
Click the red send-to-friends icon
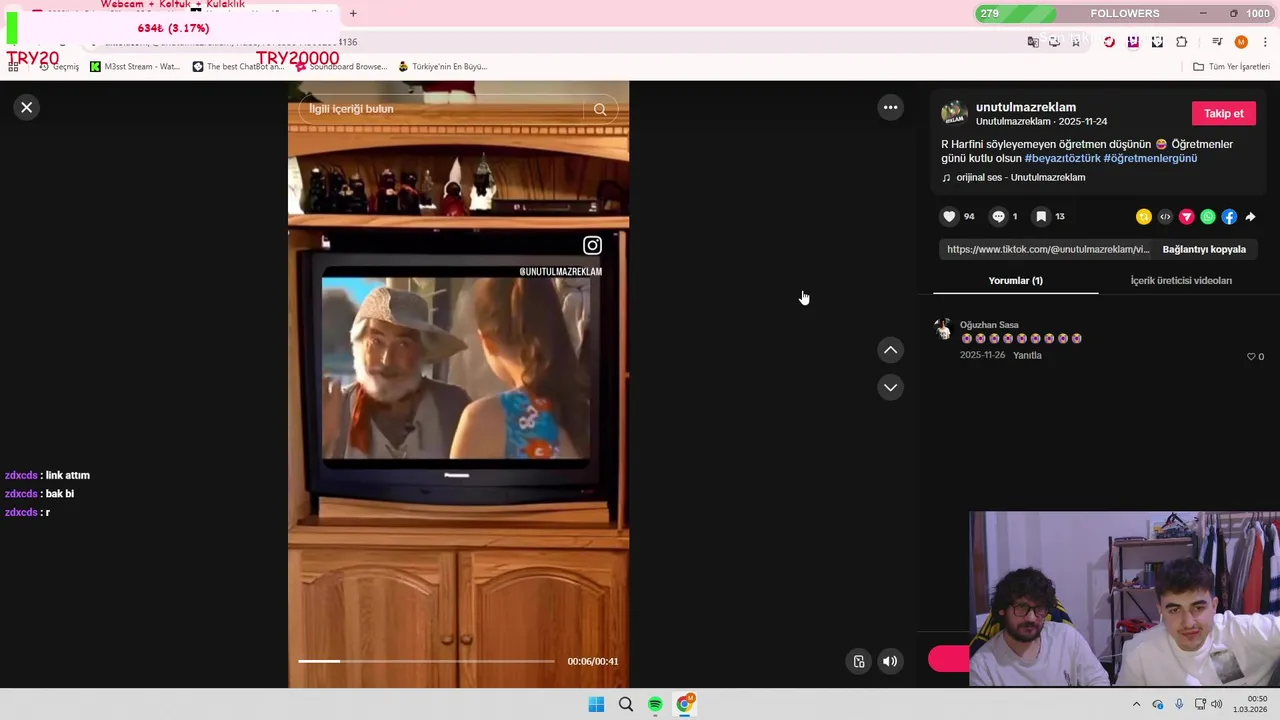(x=1187, y=217)
